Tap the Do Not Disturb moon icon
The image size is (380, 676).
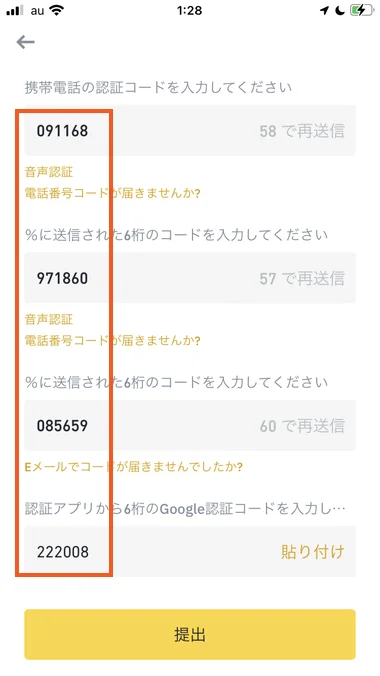pos(340,10)
